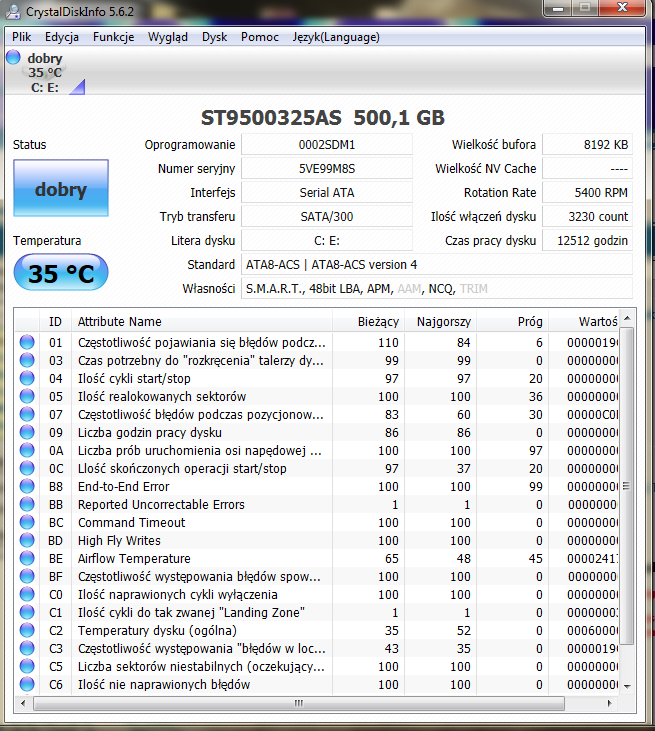
Task: Click status orb for attribute C3
Action: (27, 648)
